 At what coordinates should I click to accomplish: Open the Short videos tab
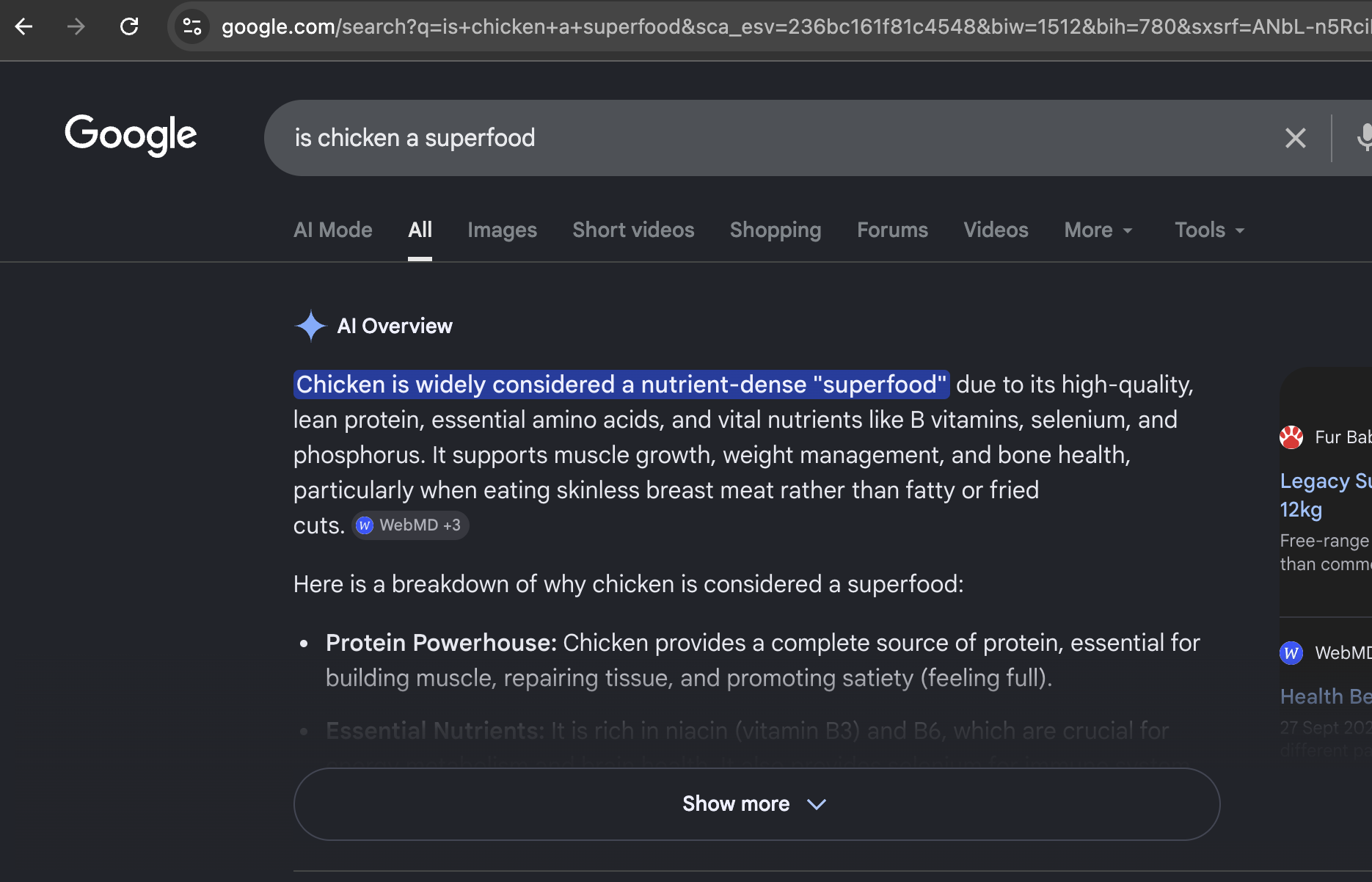(633, 230)
